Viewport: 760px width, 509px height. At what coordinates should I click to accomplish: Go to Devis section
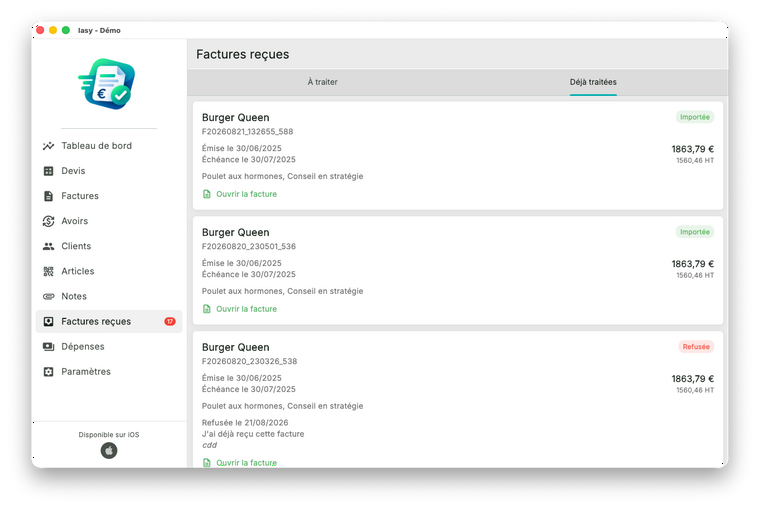(109, 171)
